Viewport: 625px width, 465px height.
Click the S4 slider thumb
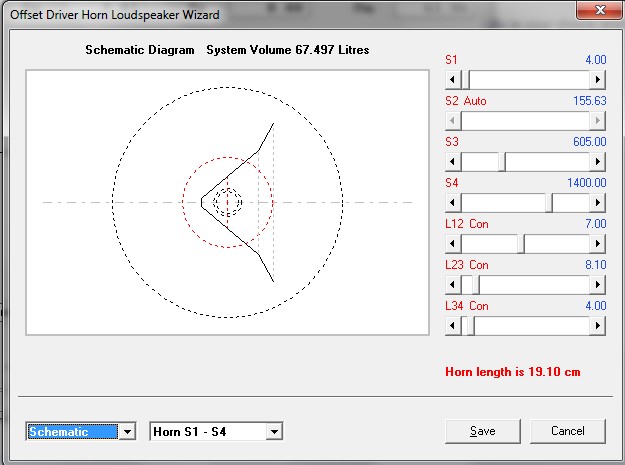coord(549,203)
